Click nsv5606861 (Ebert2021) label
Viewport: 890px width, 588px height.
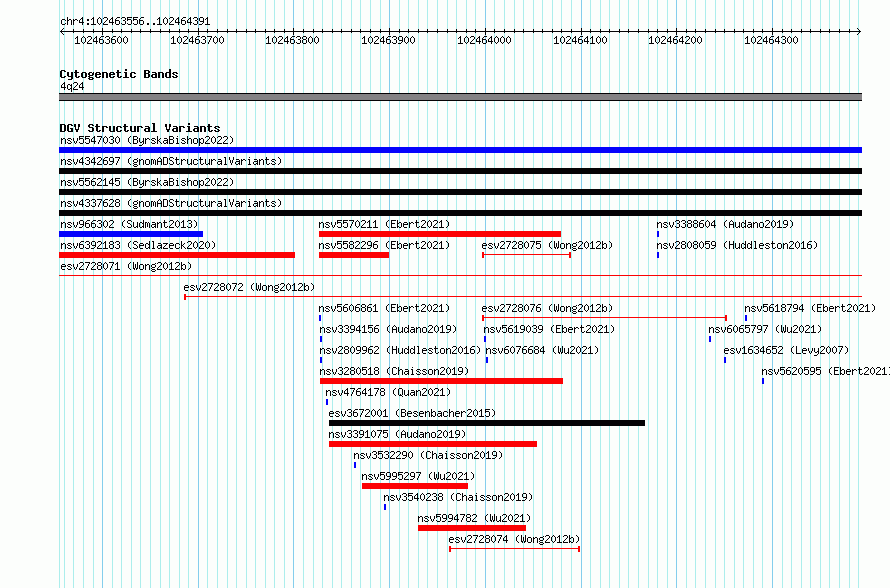click(x=384, y=308)
